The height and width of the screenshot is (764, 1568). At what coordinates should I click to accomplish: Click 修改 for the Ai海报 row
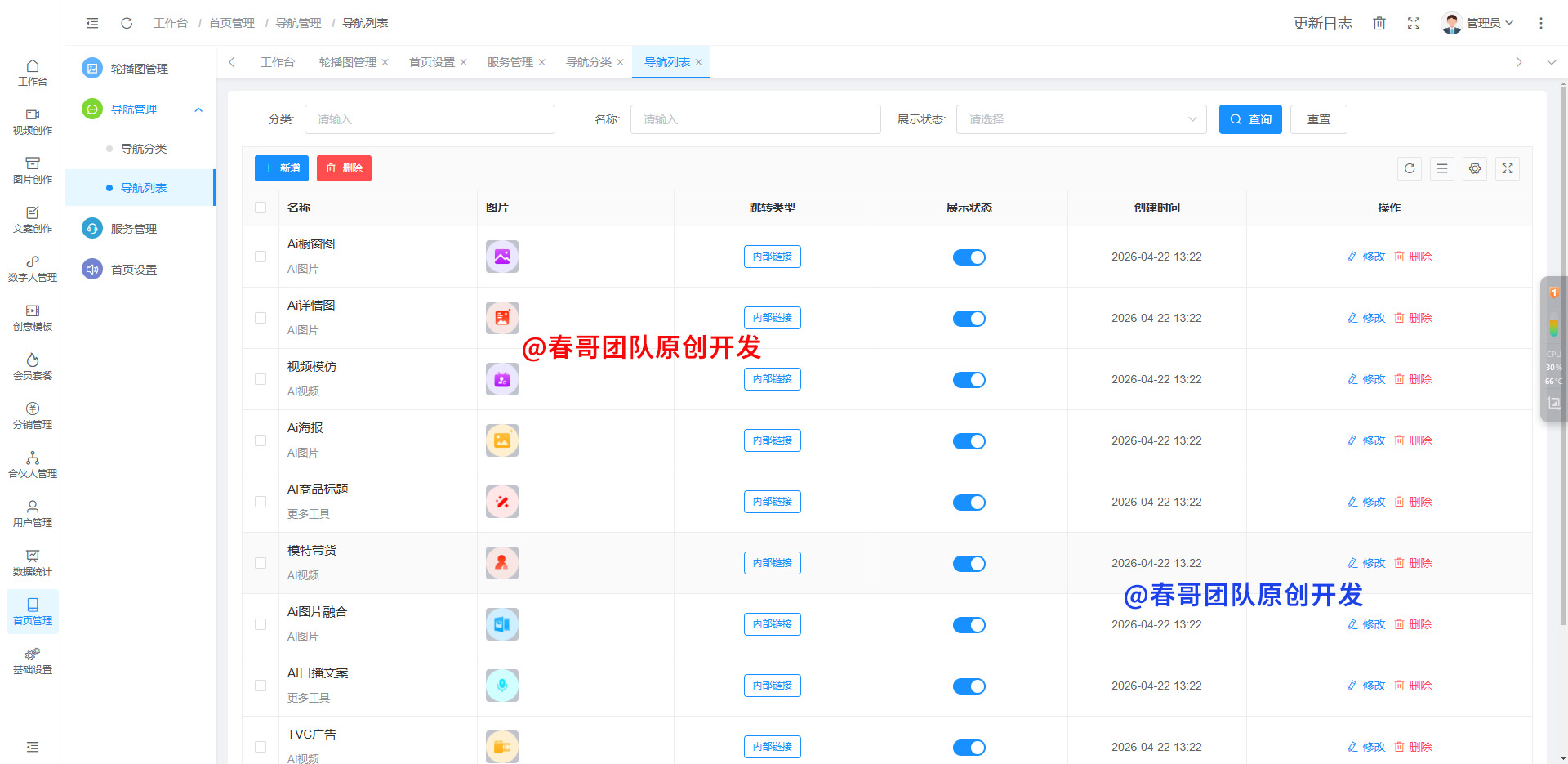pos(1366,440)
